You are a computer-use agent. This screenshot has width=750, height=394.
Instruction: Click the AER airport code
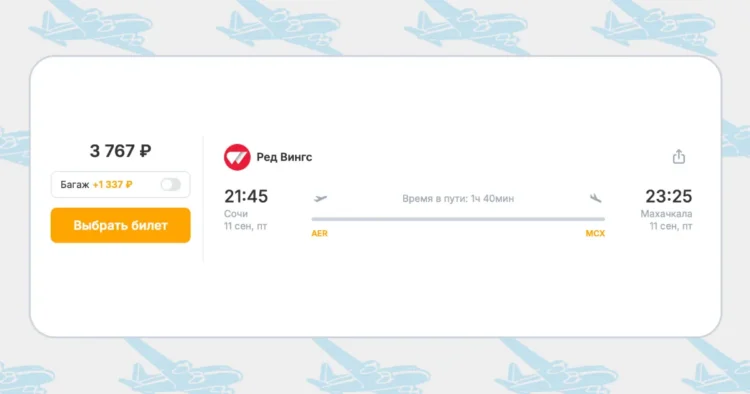[x=320, y=233]
